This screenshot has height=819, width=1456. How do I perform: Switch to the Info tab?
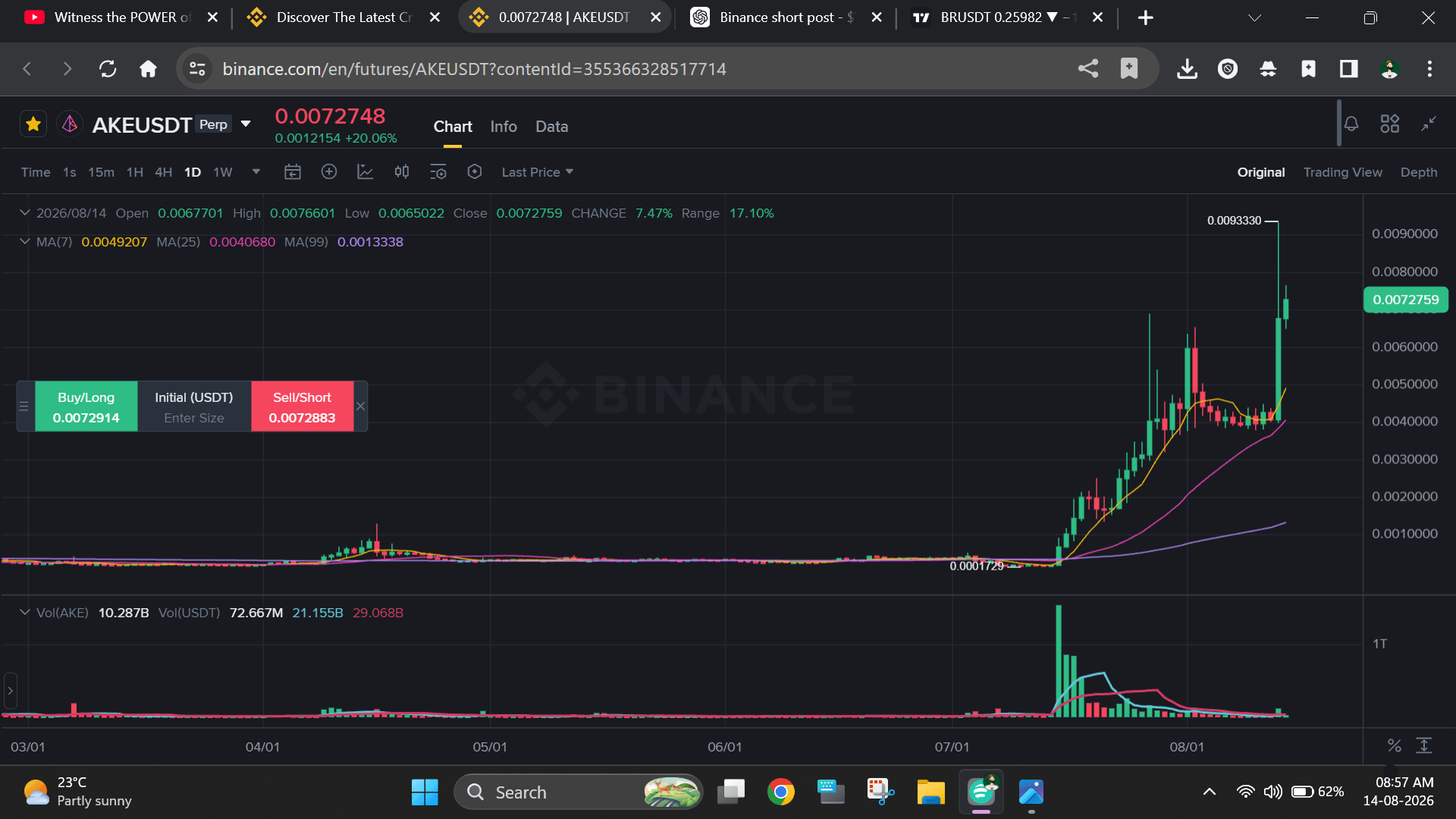[x=504, y=127]
